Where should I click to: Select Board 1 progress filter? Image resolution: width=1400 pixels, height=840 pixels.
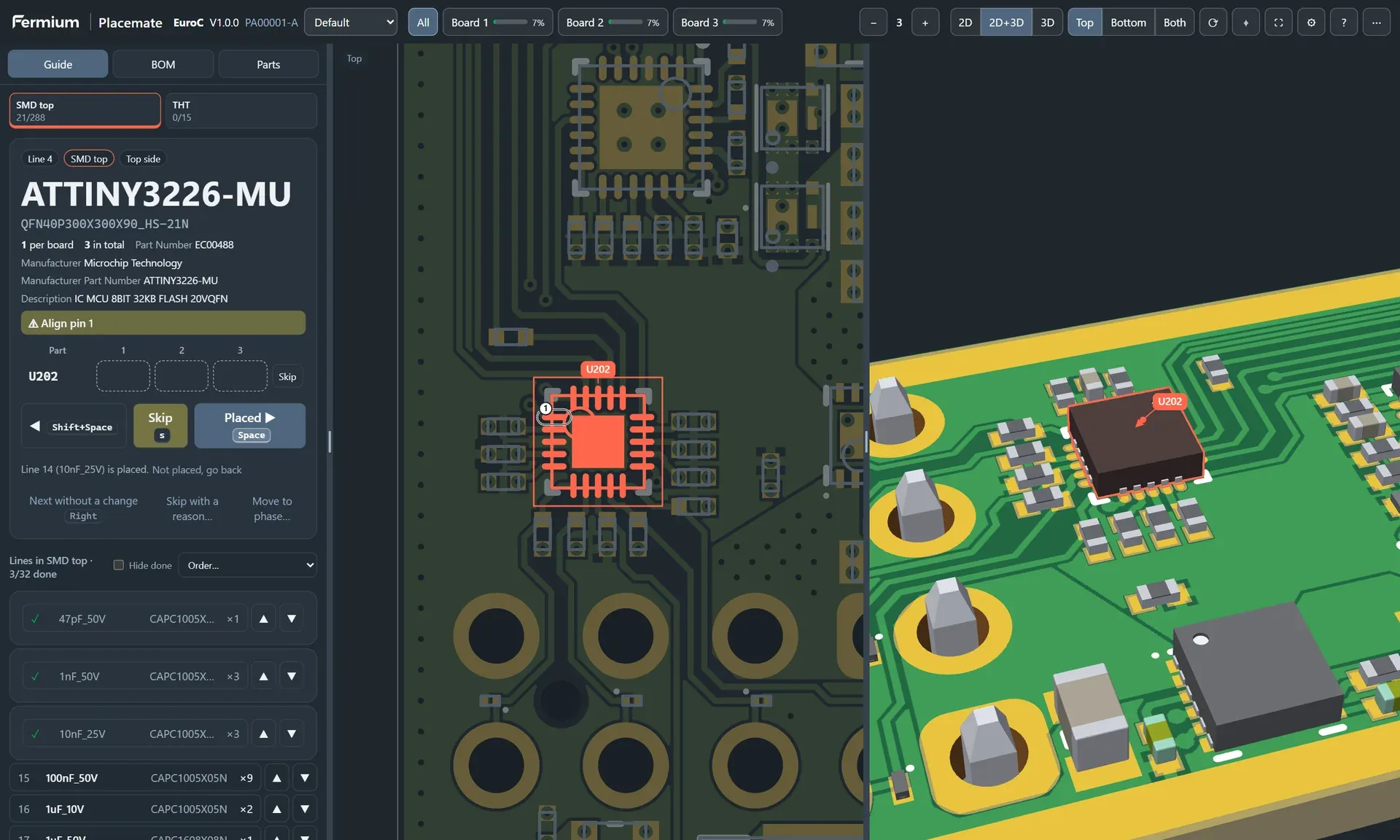tap(498, 23)
